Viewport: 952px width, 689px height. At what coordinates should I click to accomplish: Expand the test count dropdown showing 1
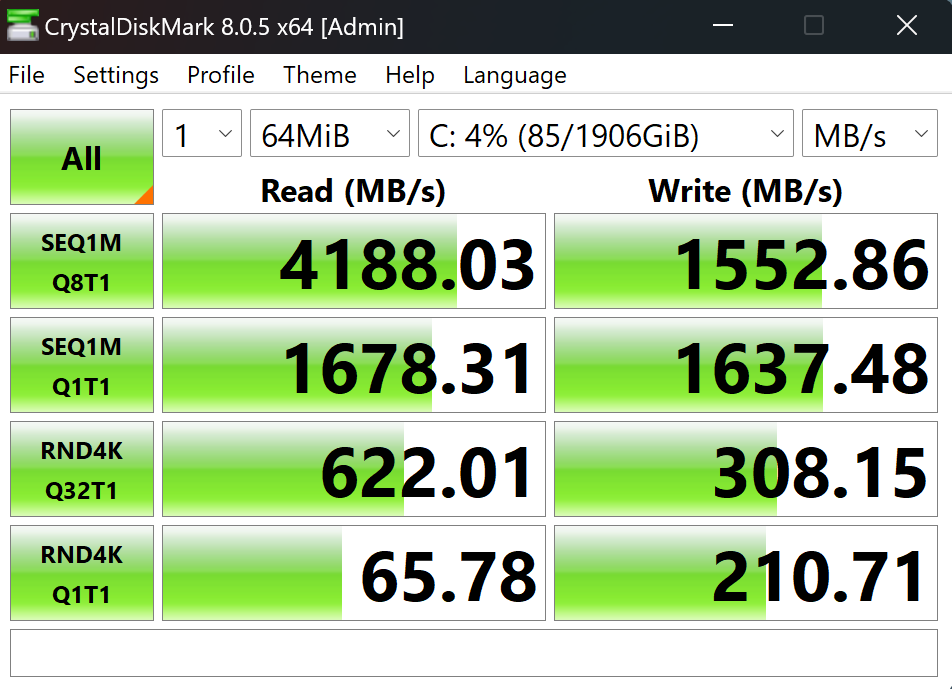[x=202, y=133]
